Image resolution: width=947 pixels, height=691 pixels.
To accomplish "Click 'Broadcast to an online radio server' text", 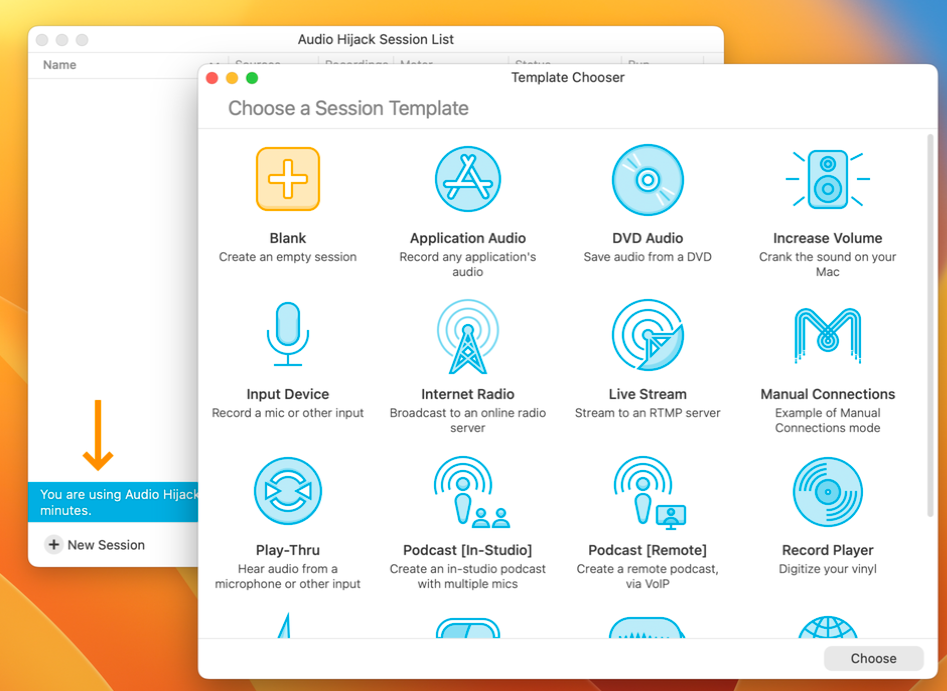I will pyautogui.click(x=467, y=420).
